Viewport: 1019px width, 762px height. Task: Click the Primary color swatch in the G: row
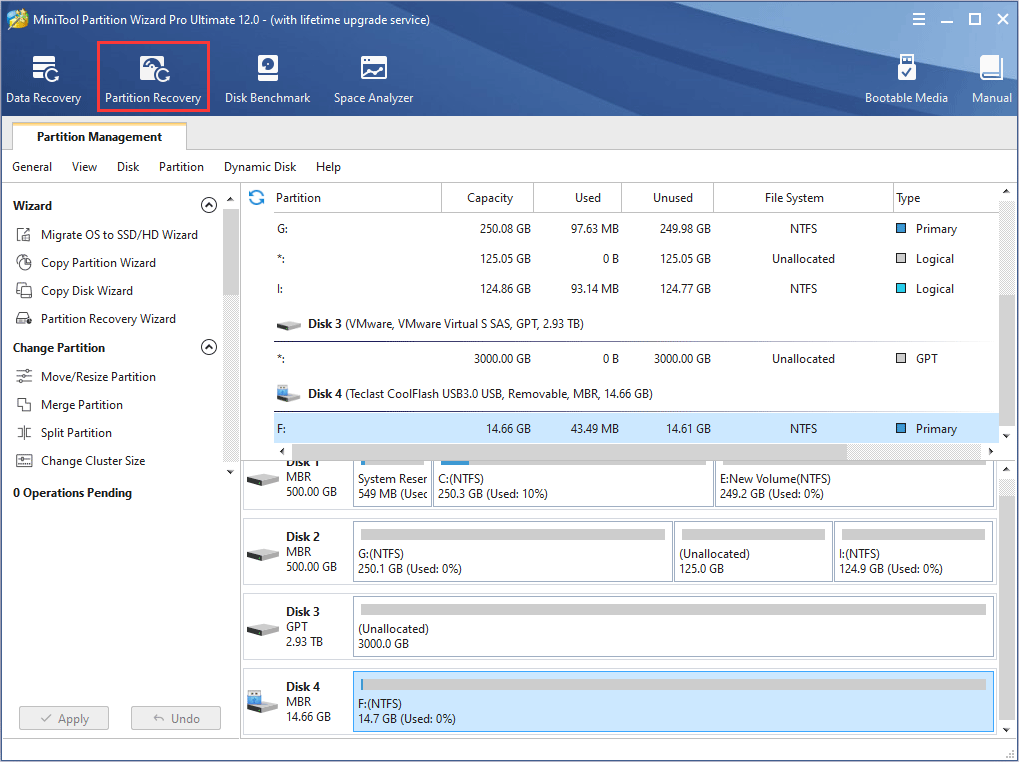pos(901,228)
